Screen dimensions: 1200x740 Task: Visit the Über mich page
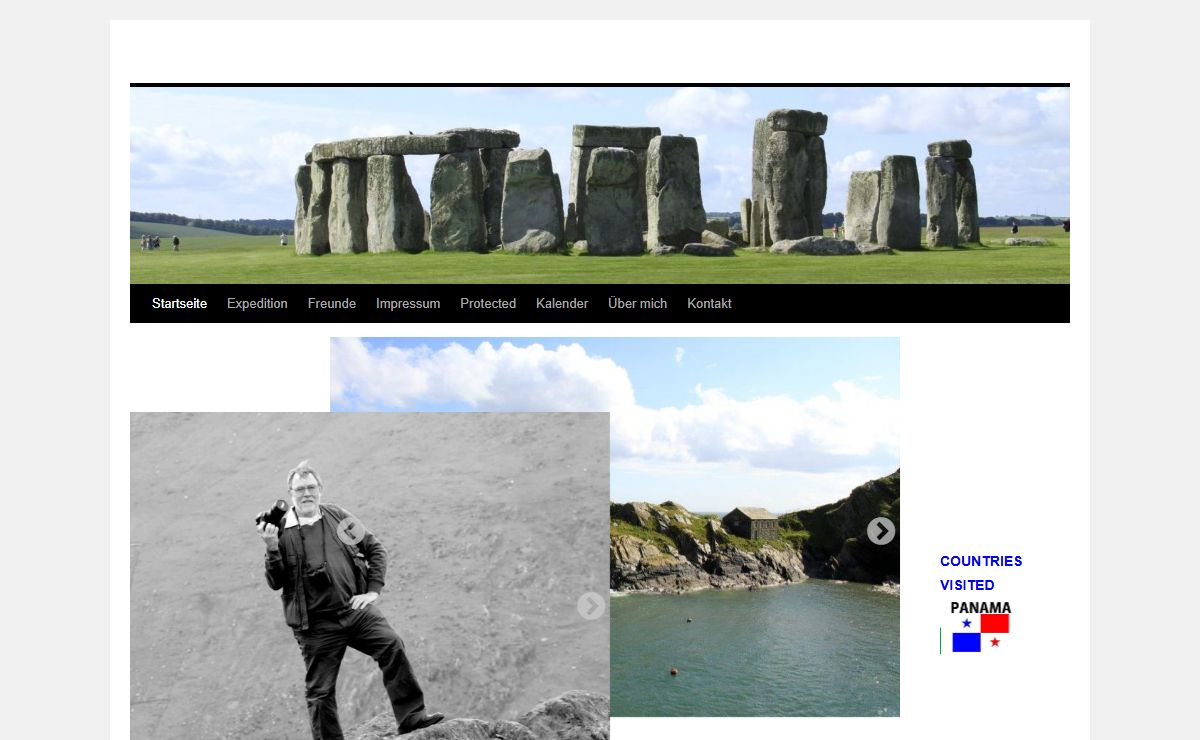coord(637,303)
